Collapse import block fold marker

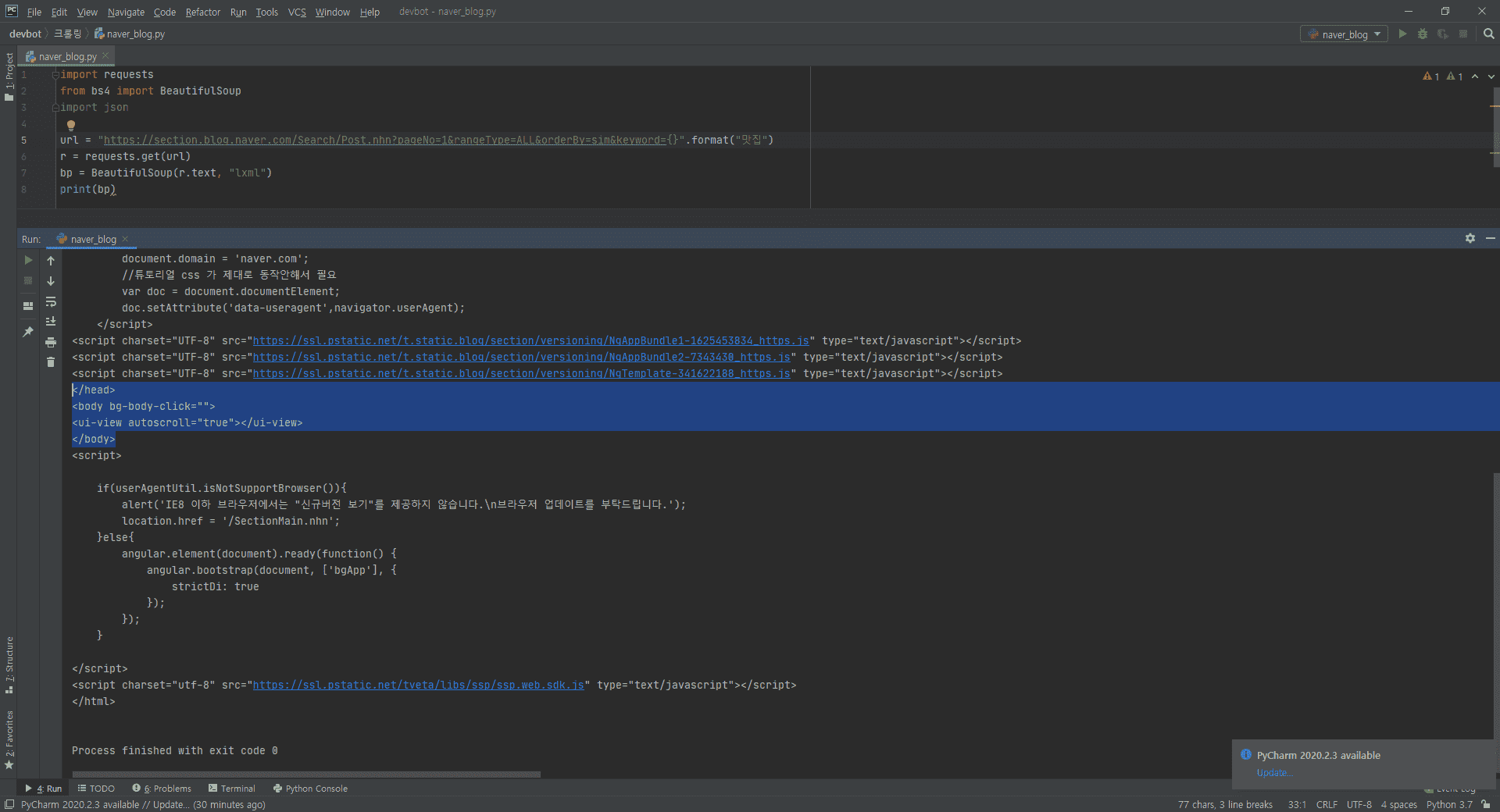(x=55, y=75)
